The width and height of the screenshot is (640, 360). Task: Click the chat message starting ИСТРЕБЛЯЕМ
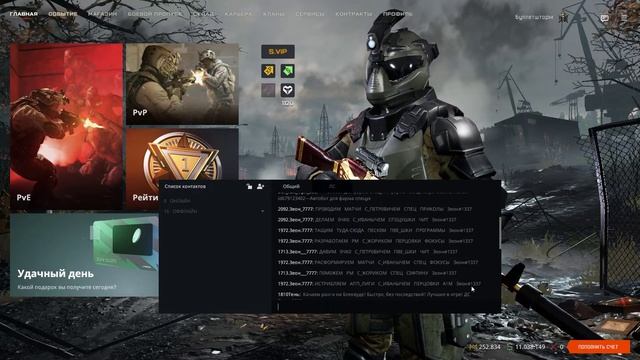pyautogui.click(x=379, y=284)
